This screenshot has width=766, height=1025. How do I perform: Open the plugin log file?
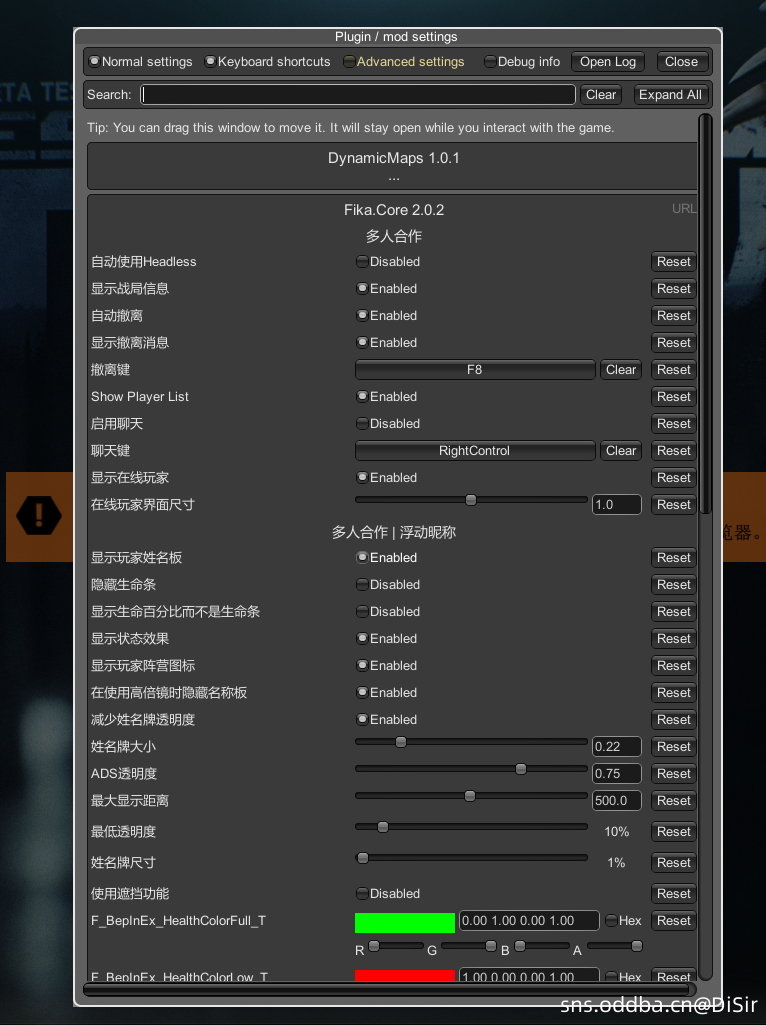(x=608, y=62)
